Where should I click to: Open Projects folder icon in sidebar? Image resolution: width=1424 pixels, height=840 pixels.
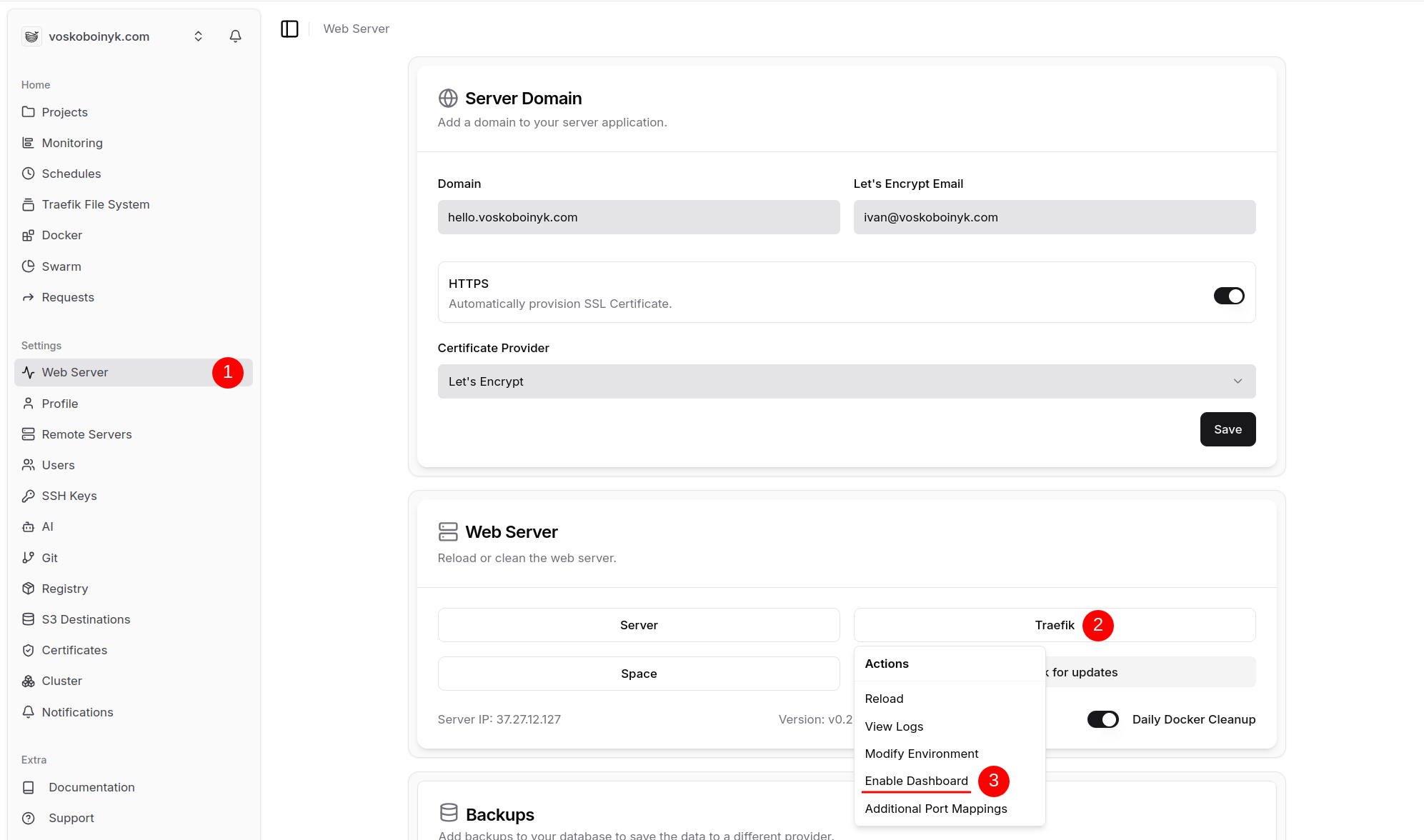[29, 112]
